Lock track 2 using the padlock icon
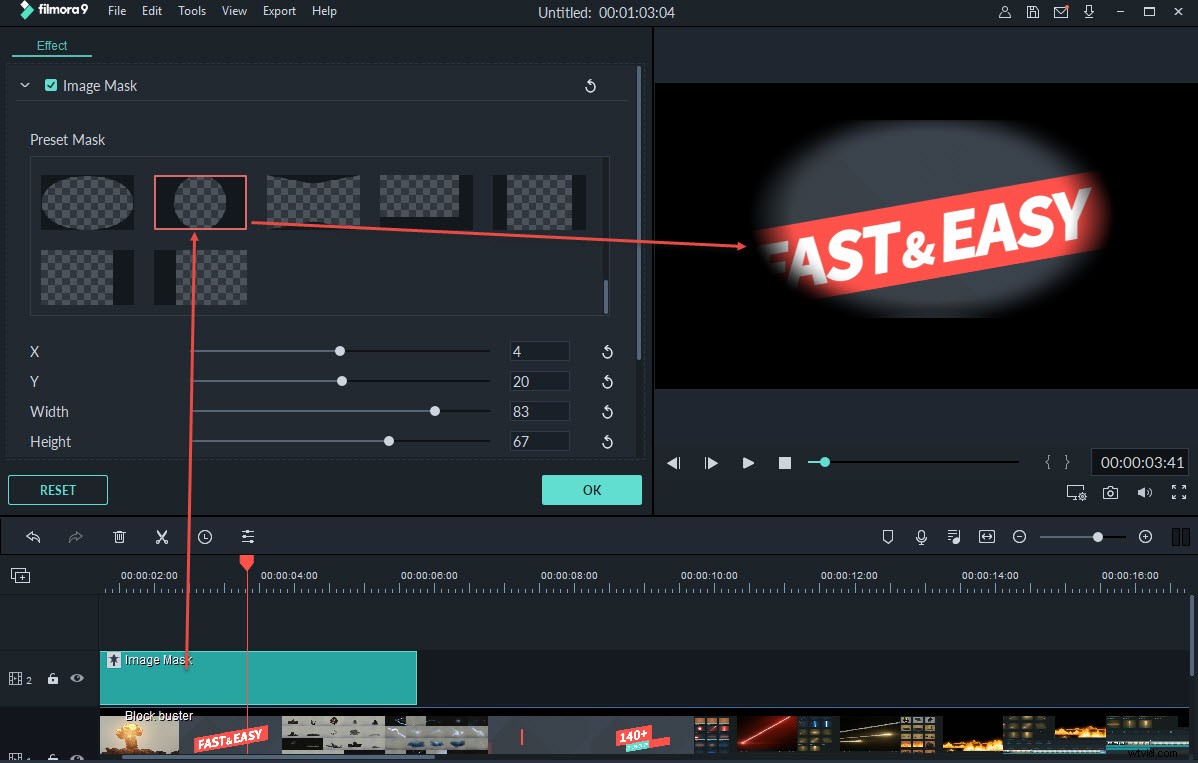The height and width of the screenshot is (763, 1198). (53, 678)
